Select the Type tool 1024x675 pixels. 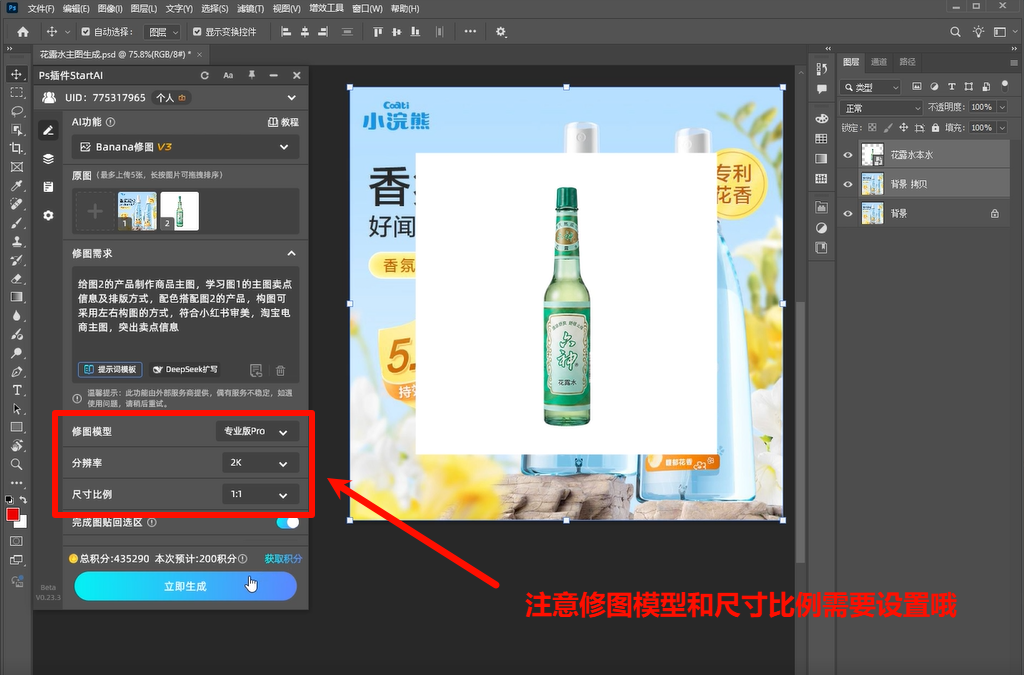coord(15,389)
